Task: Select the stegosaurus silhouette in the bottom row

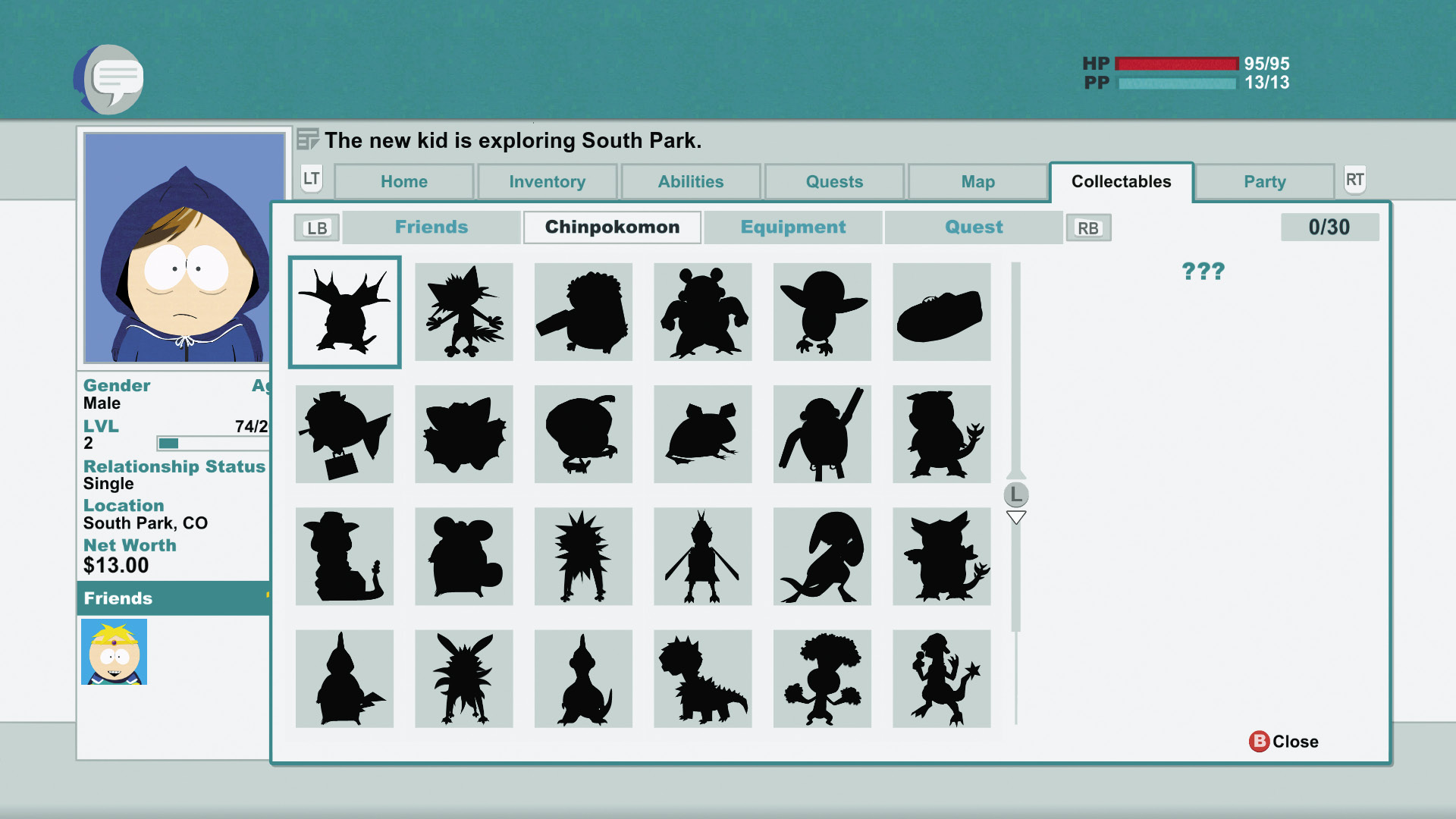Action: click(x=703, y=679)
